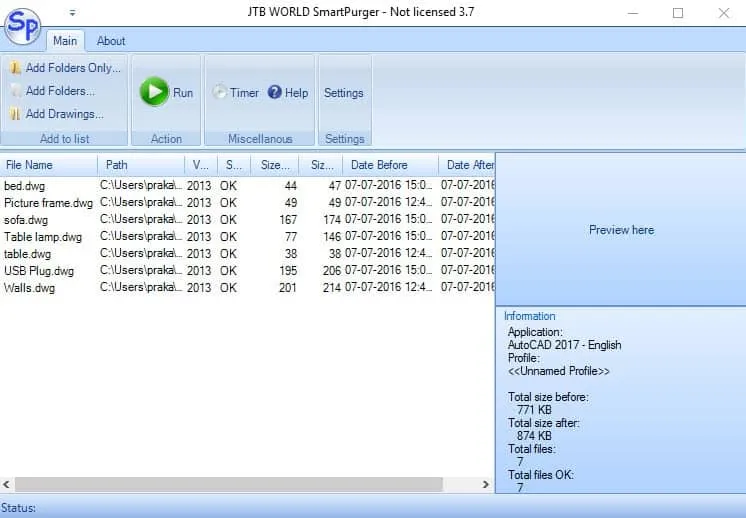This screenshot has height=518, width=746.
Task: Open Help via question mark icon
Action: click(275, 92)
